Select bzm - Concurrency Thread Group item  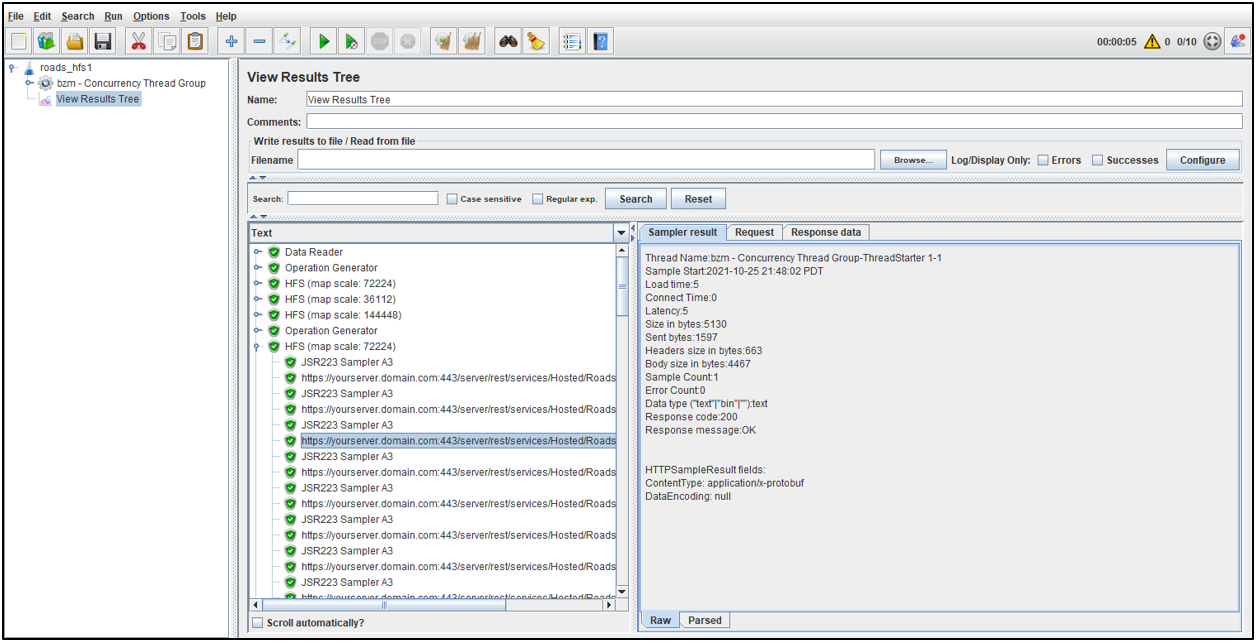pyautogui.click(x=130, y=83)
